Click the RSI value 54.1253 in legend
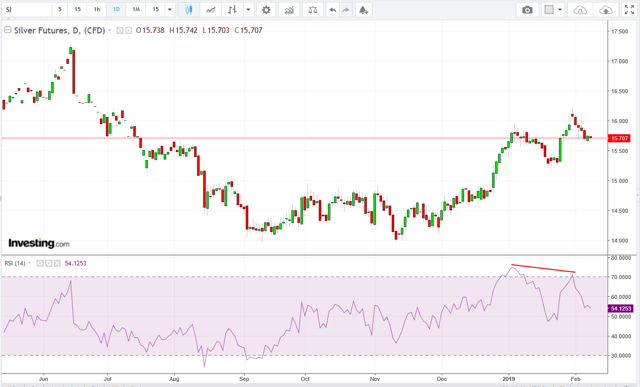 (x=76, y=263)
